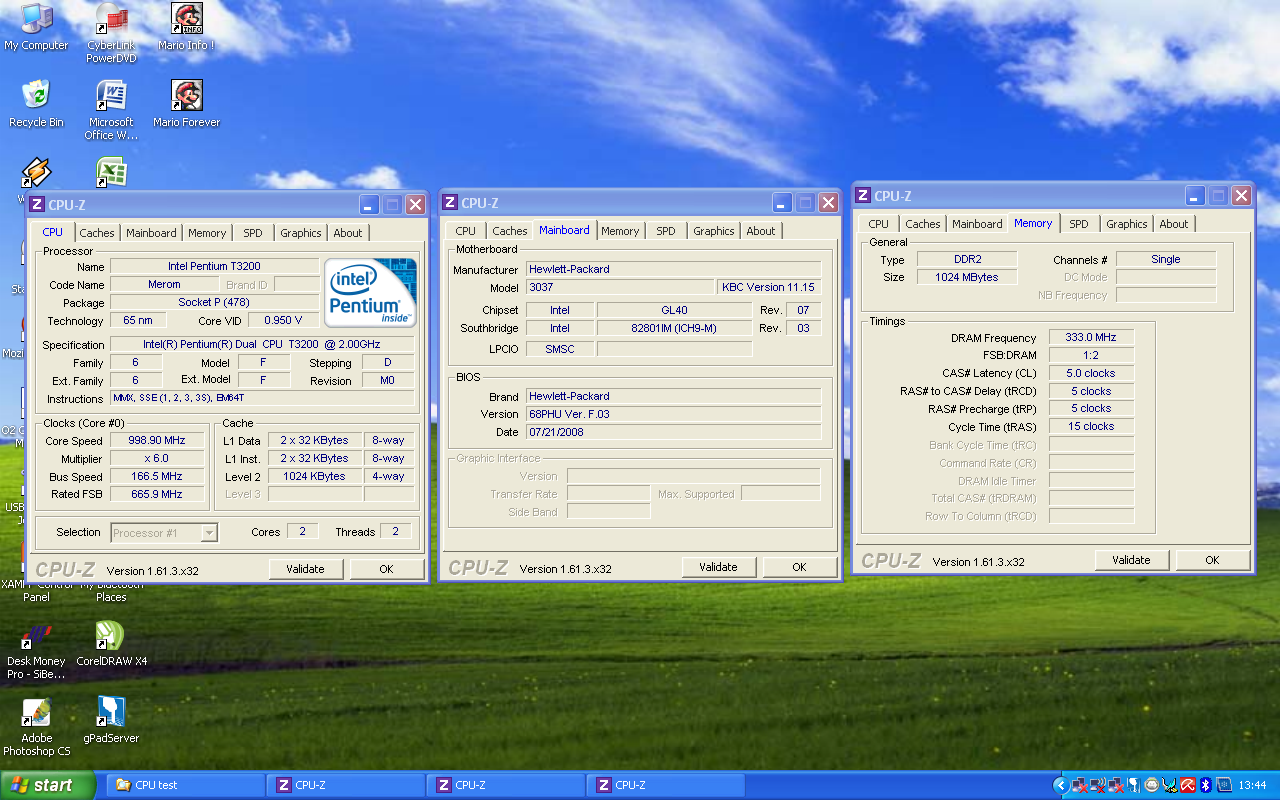Open SPD tab in CPU window

coord(253,233)
